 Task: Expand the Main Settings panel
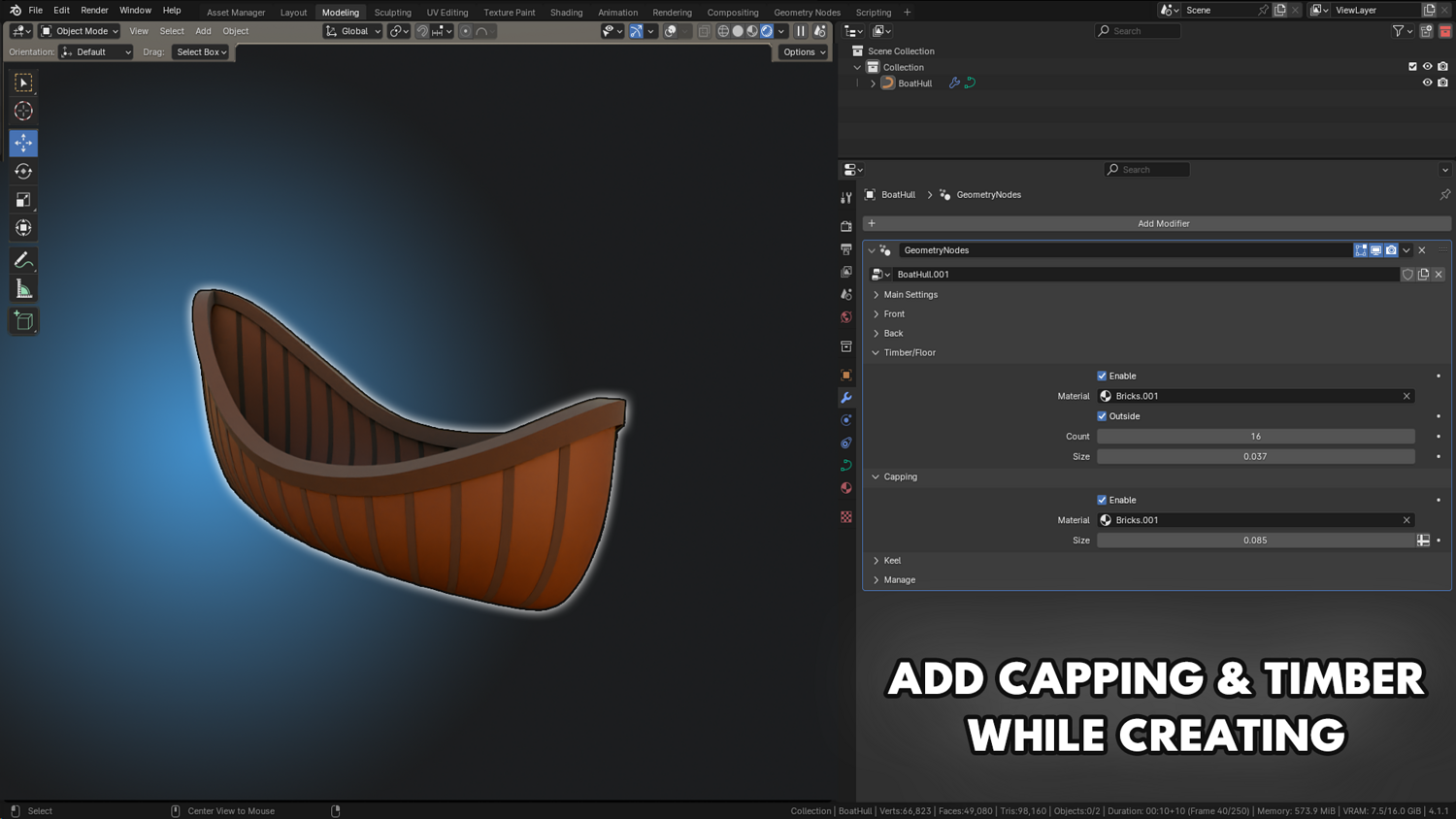coord(910,294)
